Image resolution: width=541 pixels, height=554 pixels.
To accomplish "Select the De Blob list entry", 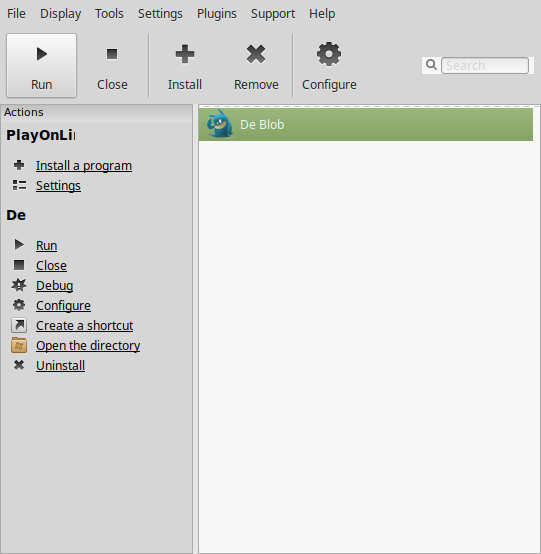I will pos(366,124).
